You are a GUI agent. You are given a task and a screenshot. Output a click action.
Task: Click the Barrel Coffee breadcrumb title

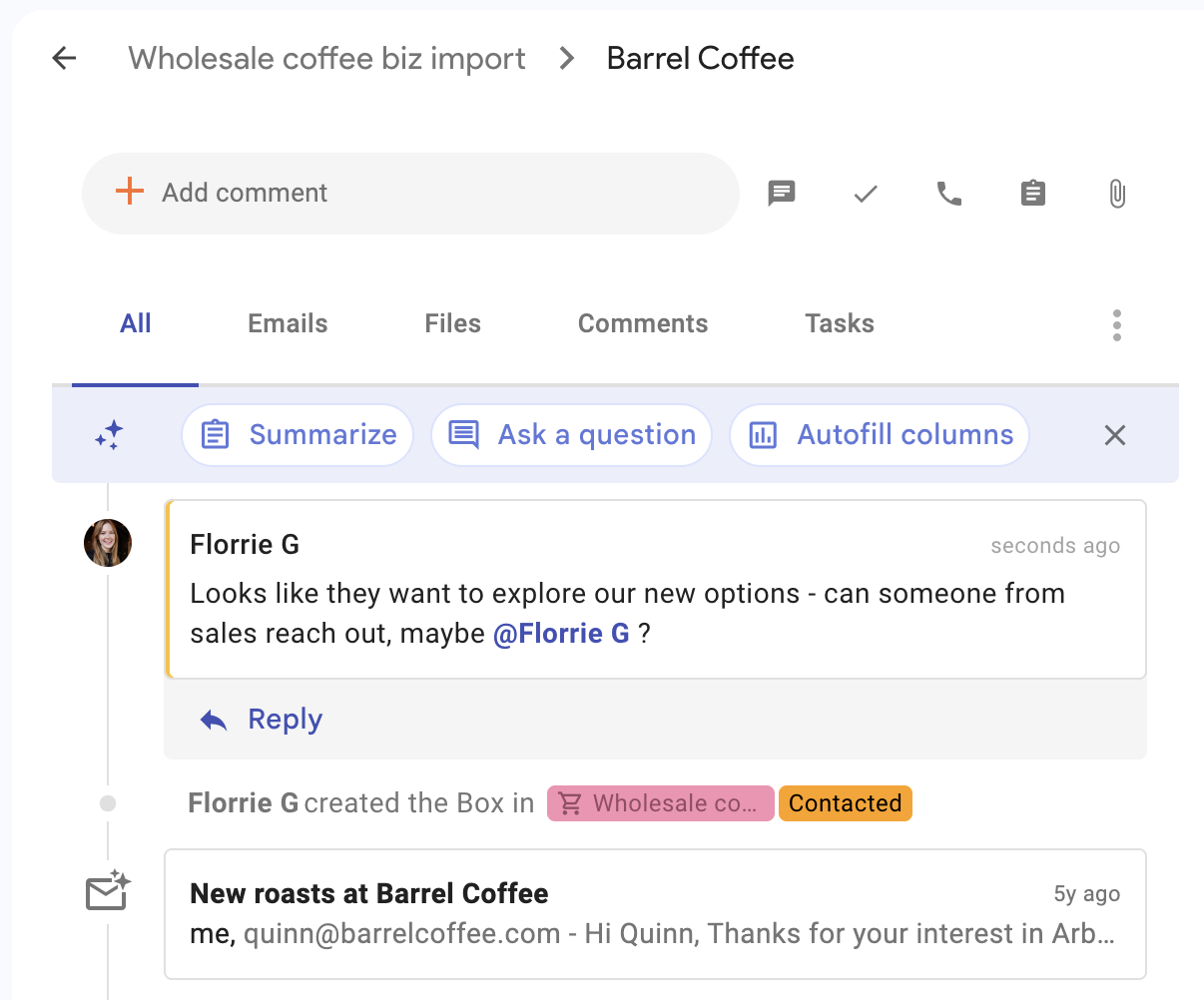pos(701,59)
